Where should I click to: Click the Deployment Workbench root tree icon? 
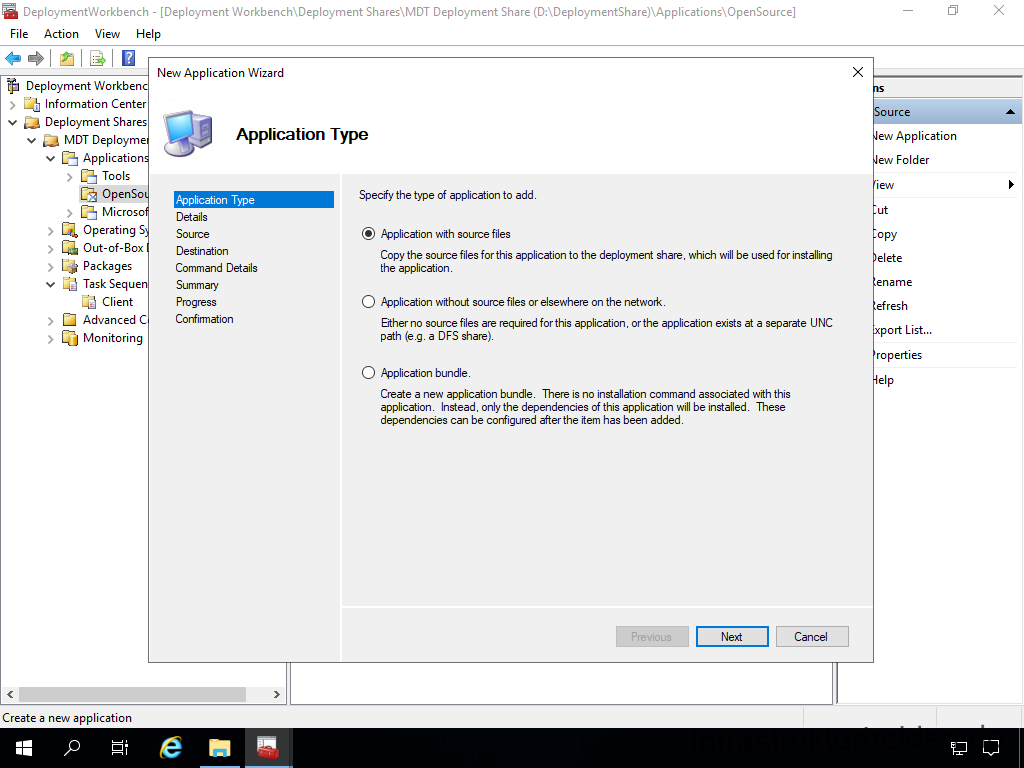(13, 86)
